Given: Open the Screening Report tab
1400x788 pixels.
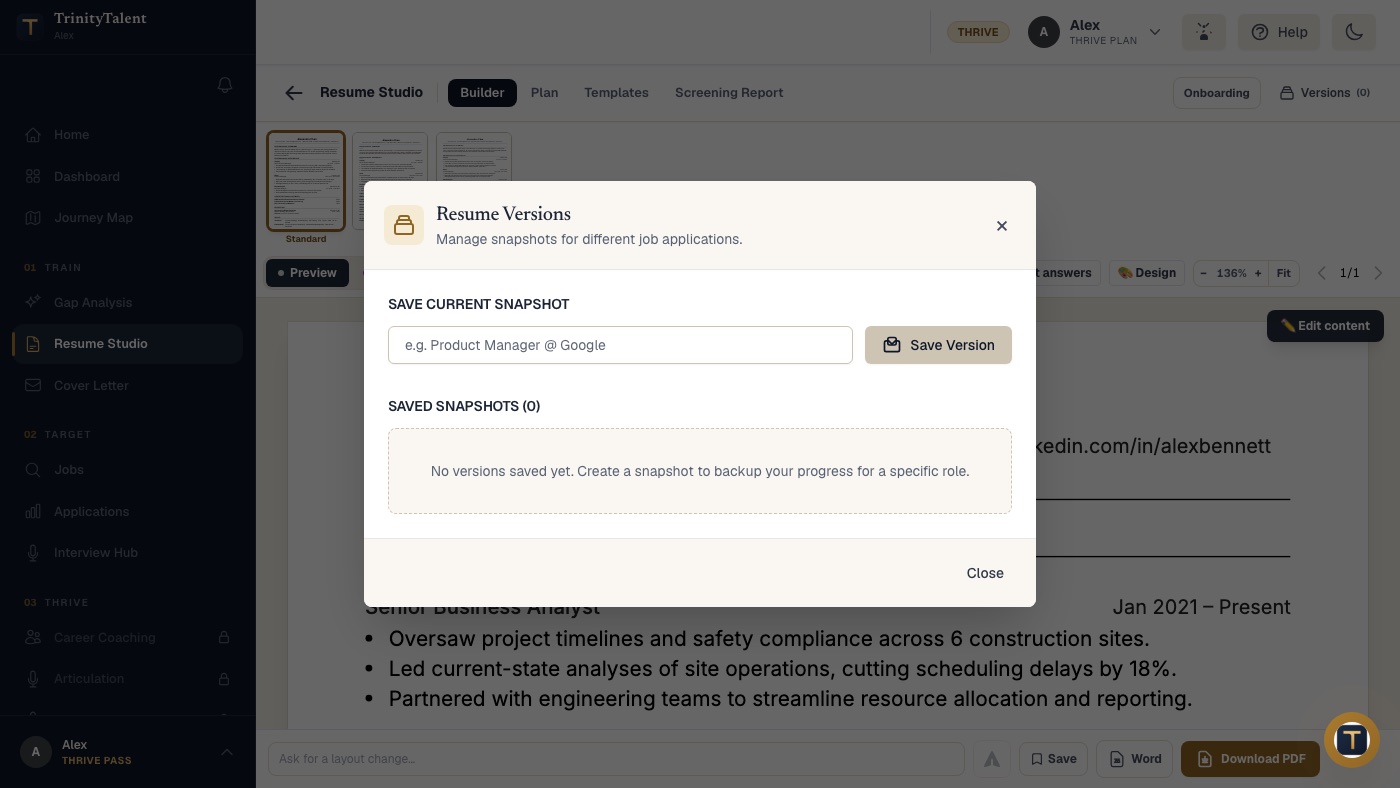Looking at the screenshot, I should [x=729, y=93].
